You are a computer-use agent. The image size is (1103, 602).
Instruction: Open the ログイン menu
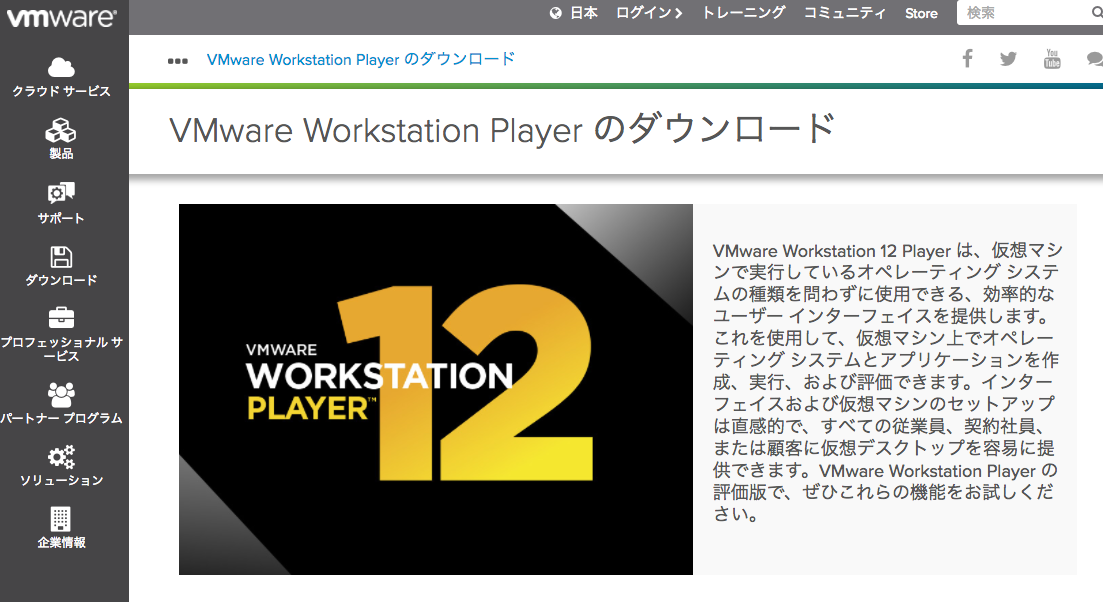[649, 13]
